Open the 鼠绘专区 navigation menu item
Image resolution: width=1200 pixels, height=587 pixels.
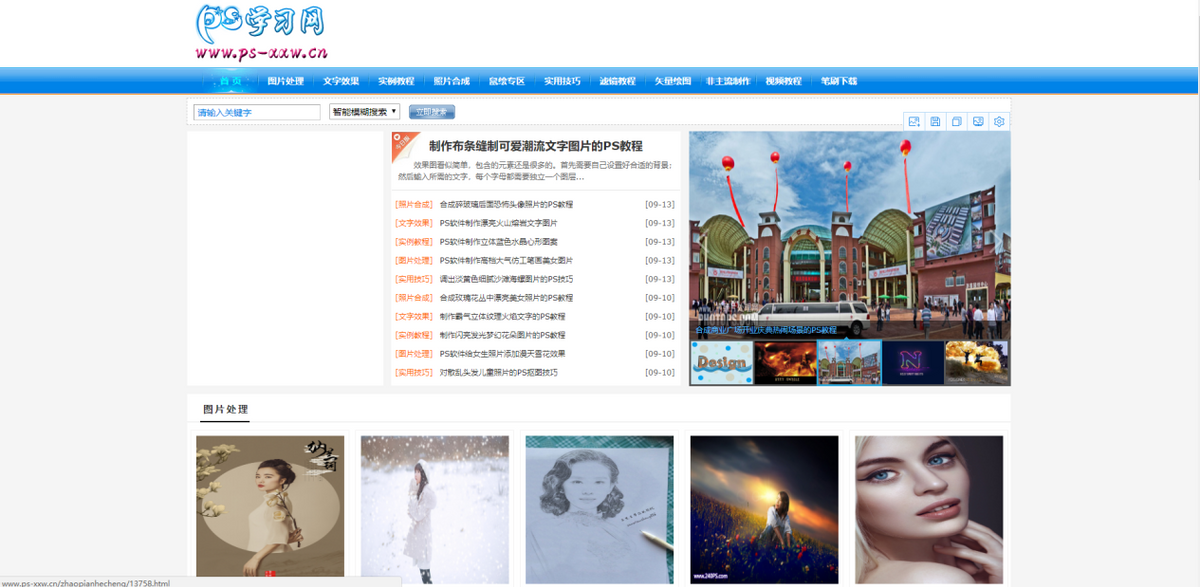tap(507, 81)
